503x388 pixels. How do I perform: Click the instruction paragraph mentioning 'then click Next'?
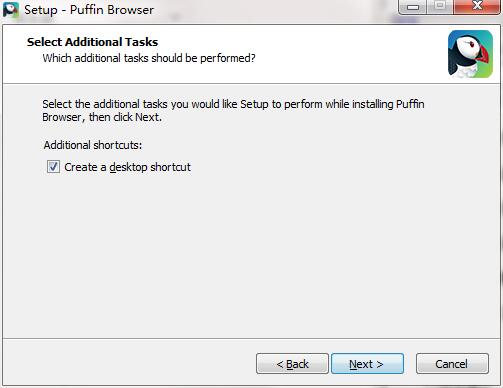[x=233, y=111]
